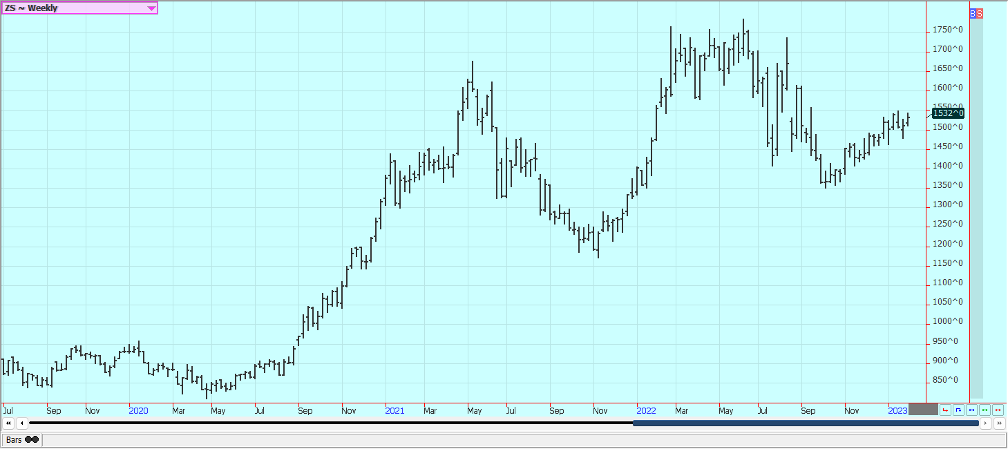Click the pink dropdown arrow beside ZS ~ Weekly

151,8
